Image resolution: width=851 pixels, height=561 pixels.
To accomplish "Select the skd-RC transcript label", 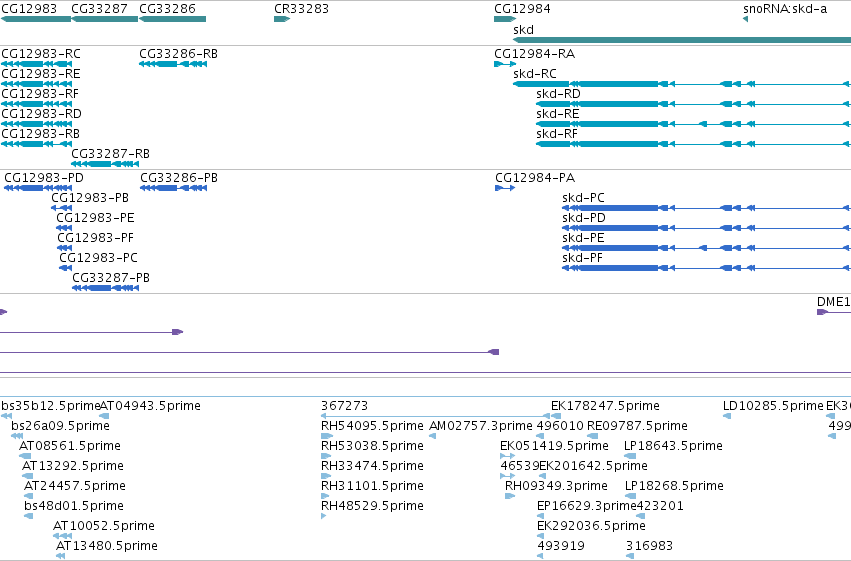I will pyautogui.click(x=535, y=74).
